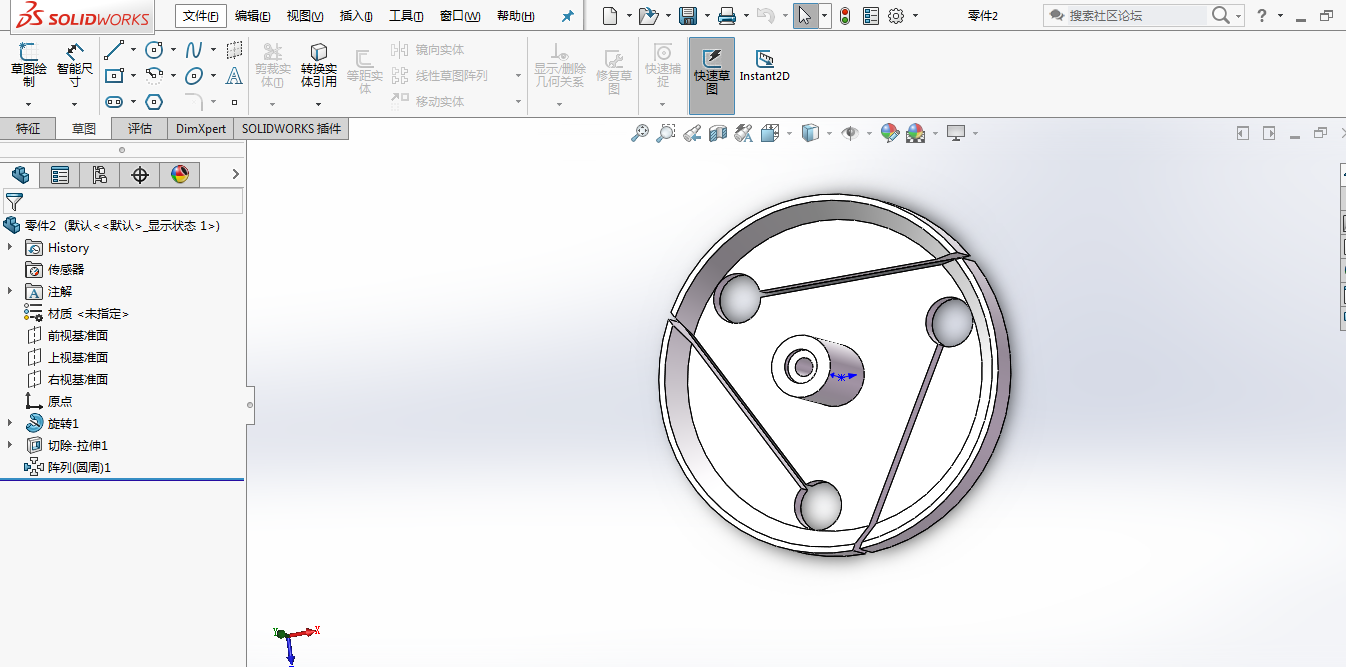
Task: Choose the sketch Text tool
Action: coord(234,76)
